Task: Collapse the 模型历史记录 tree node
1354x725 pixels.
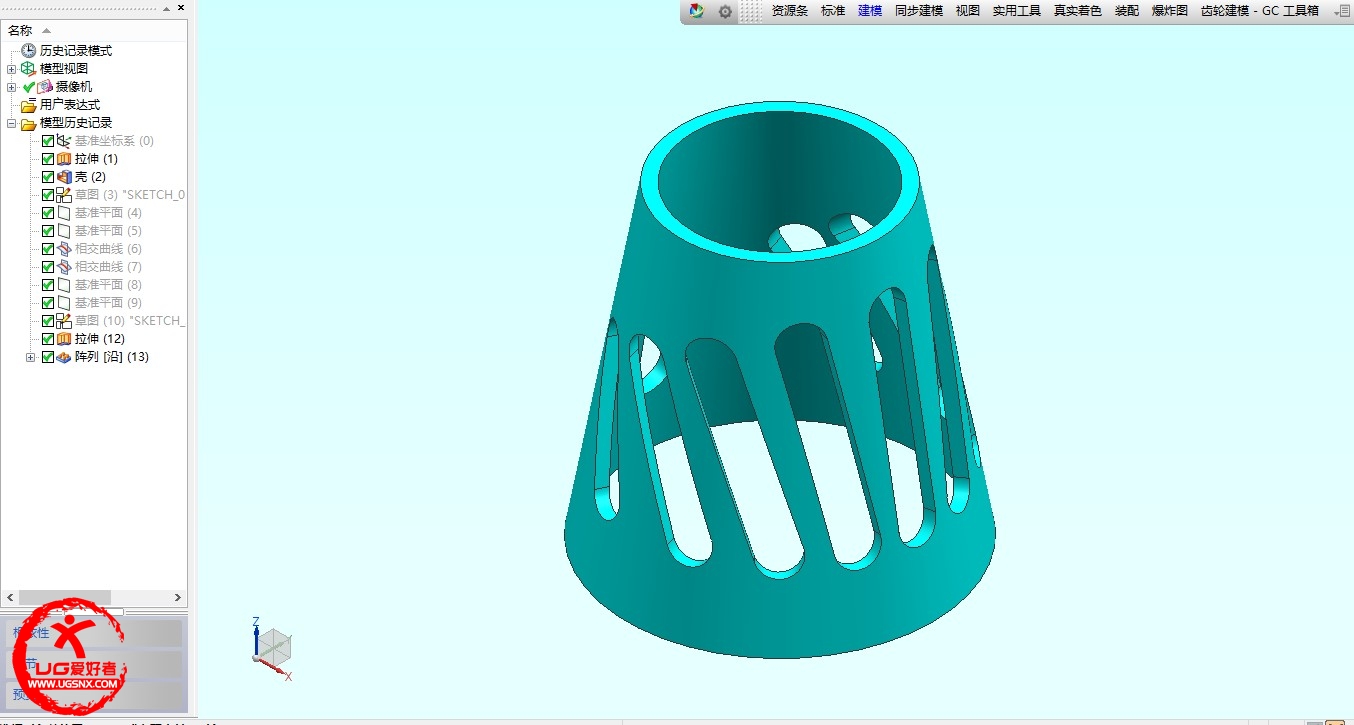Action: [11, 123]
